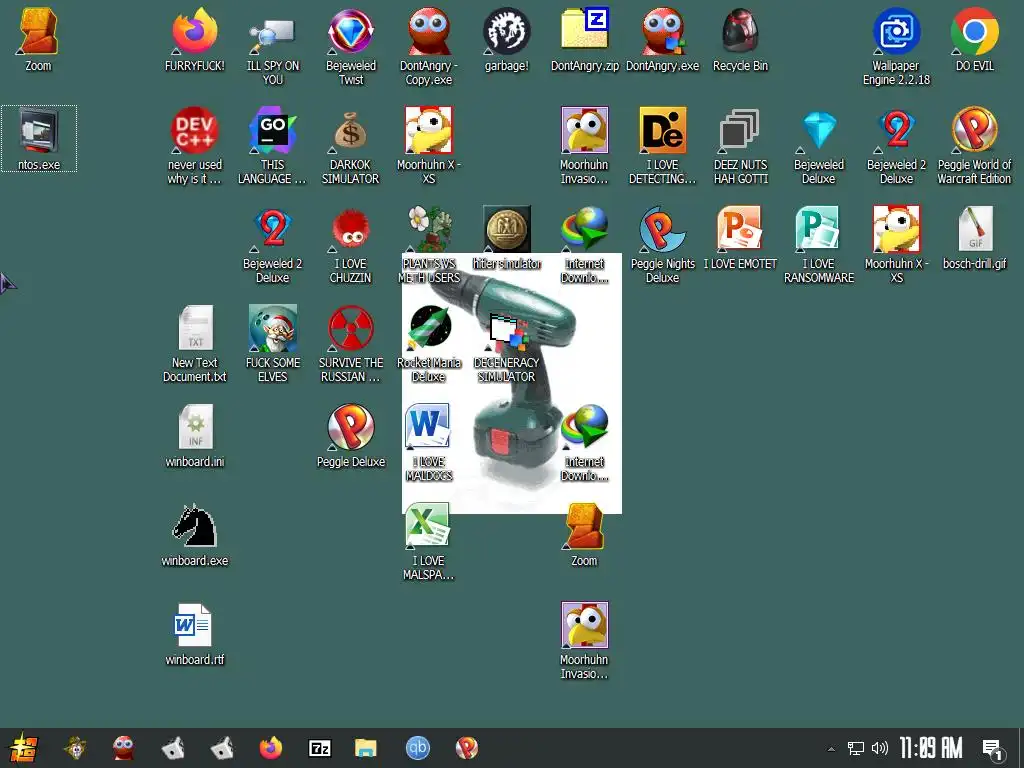The width and height of the screenshot is (1024, 768).
Task: Open the DARKOK SIMULATOR money bag icon
Action: (x=351, y=146)
